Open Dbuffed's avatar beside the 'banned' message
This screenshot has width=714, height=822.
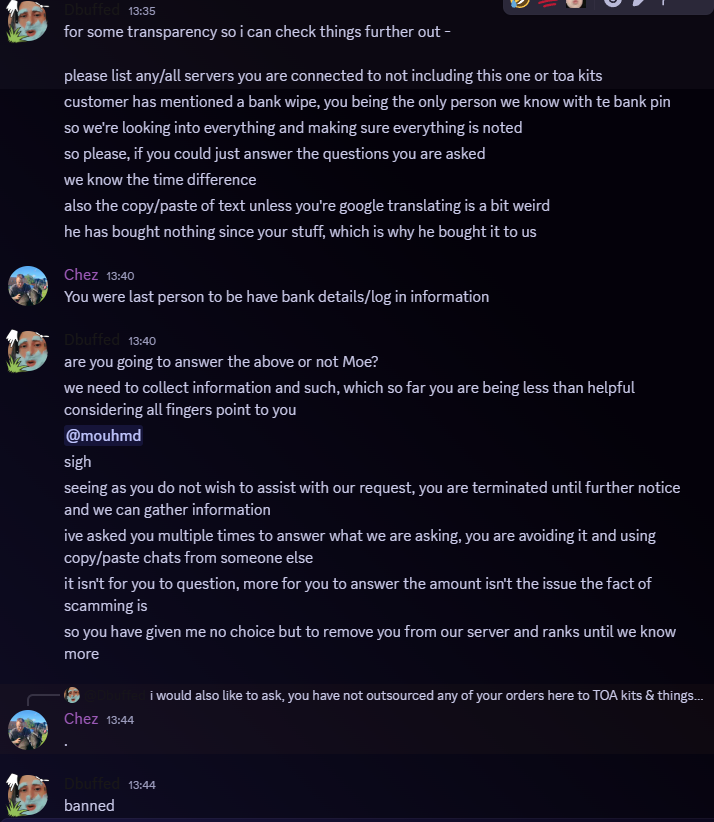pyautogui.click(x=28, y=795)
